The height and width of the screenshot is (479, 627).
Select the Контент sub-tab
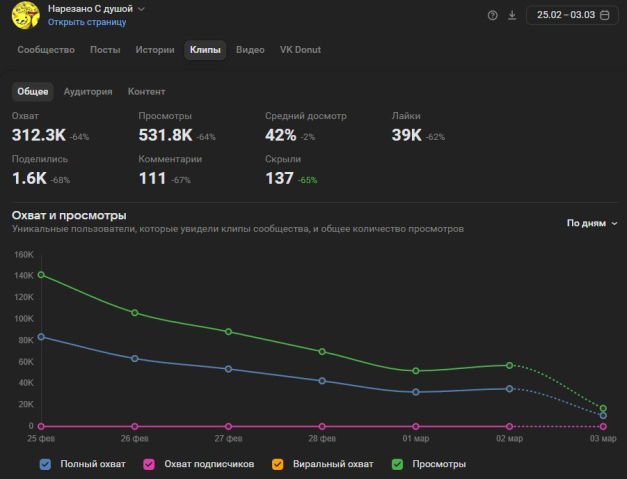tap(147, 92)
